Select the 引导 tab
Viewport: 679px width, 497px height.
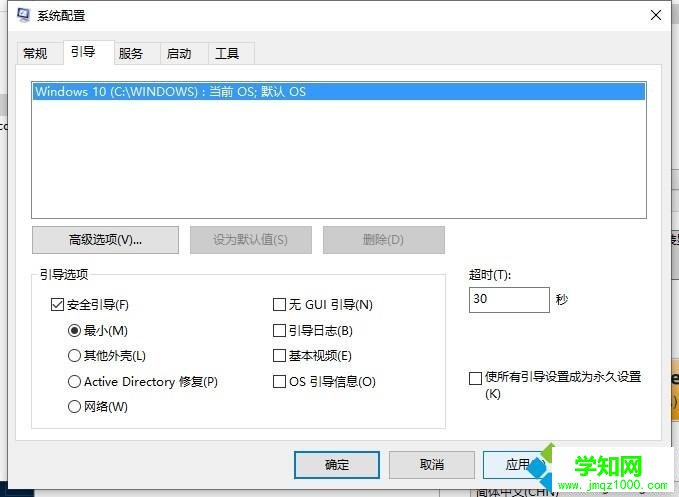(89, 52)
